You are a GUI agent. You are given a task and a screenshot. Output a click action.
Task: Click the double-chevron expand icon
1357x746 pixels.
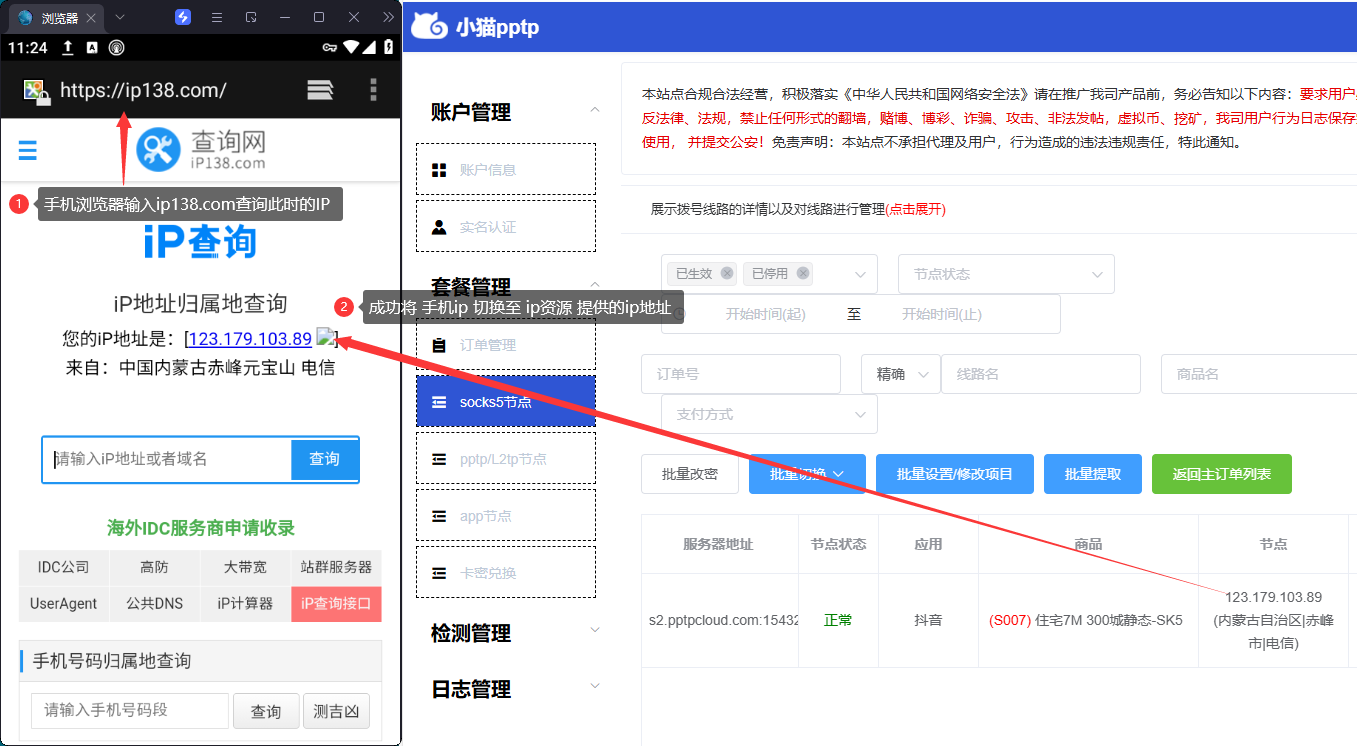[x=388, y=17]
